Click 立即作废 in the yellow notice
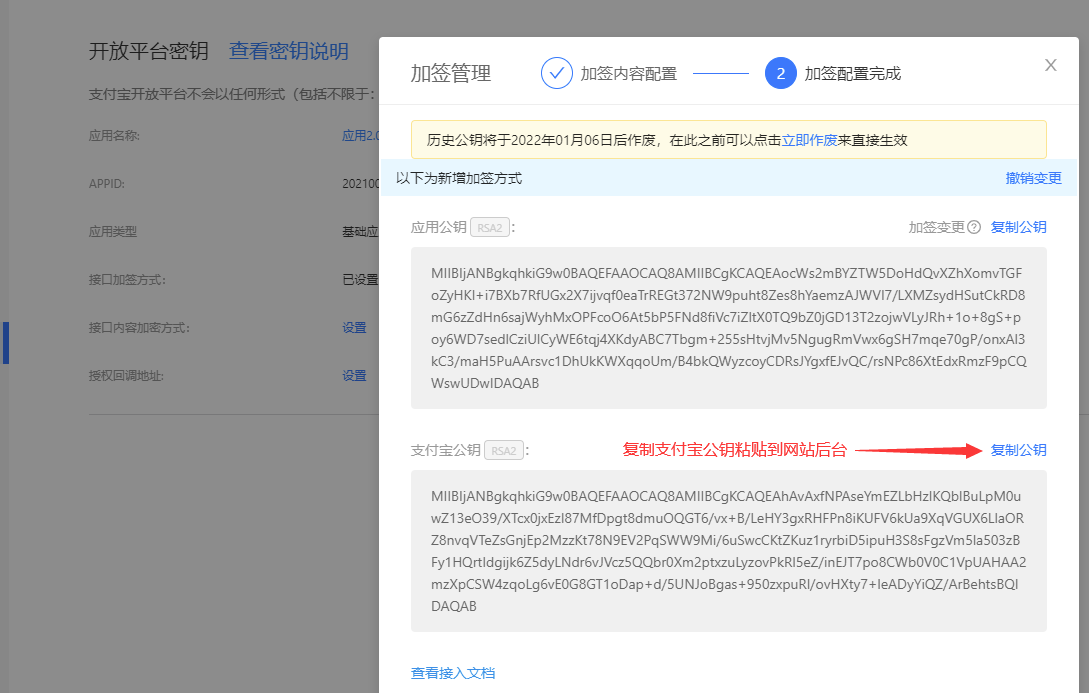Screen dimensions: 1089x693 pos(809,140)
